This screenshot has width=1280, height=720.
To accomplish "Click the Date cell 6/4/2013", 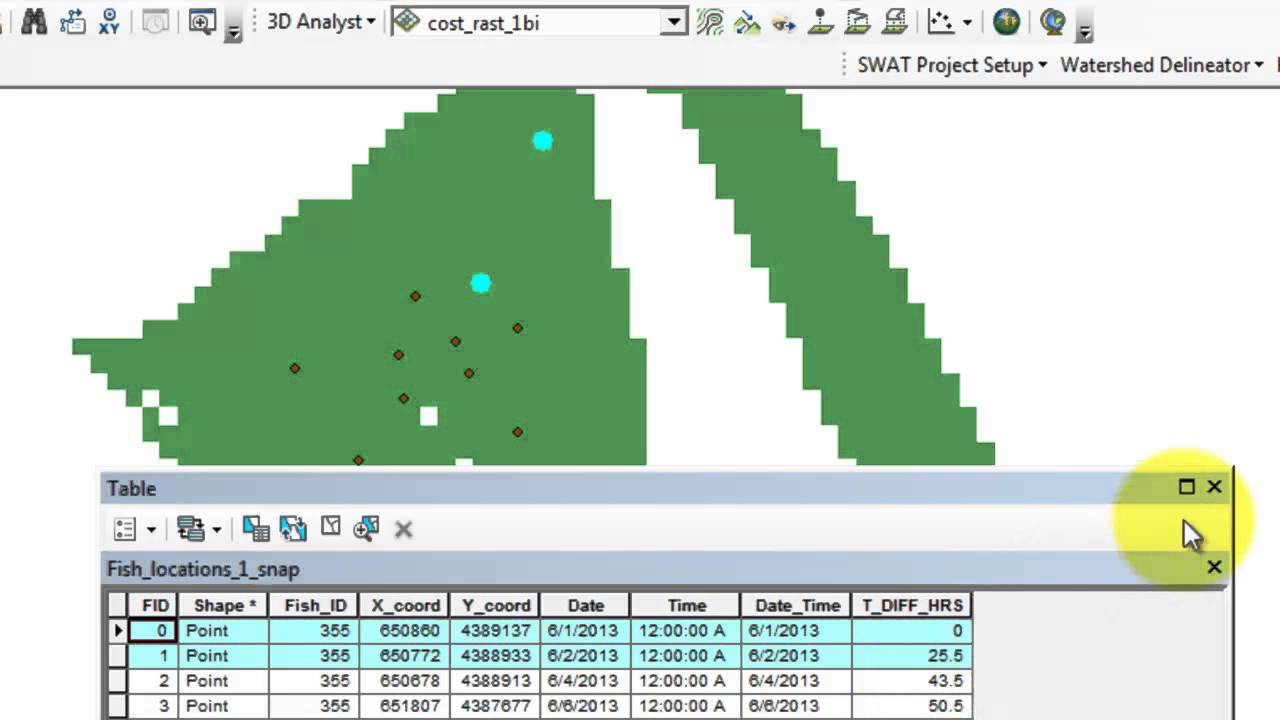I will pyautogui.click(x=585, y=681).
